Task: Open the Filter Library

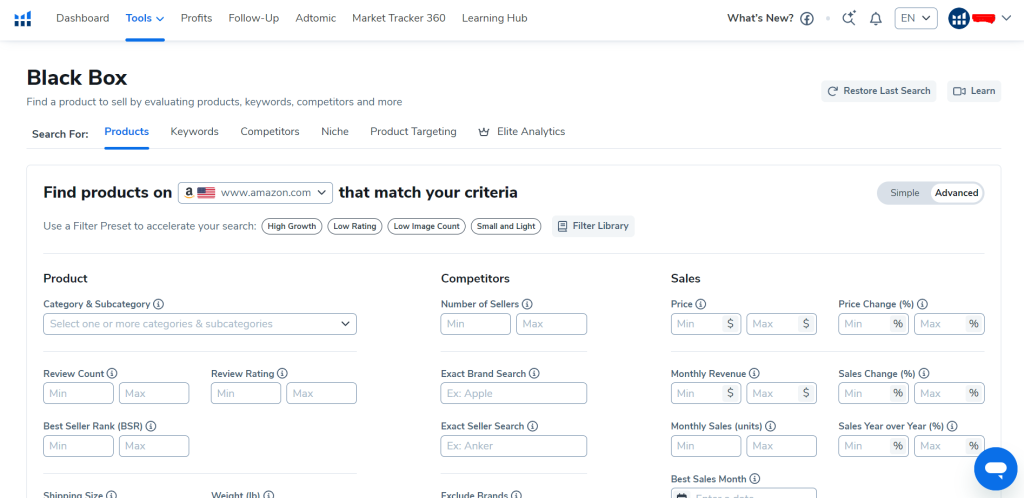Action: pos(593,226)
